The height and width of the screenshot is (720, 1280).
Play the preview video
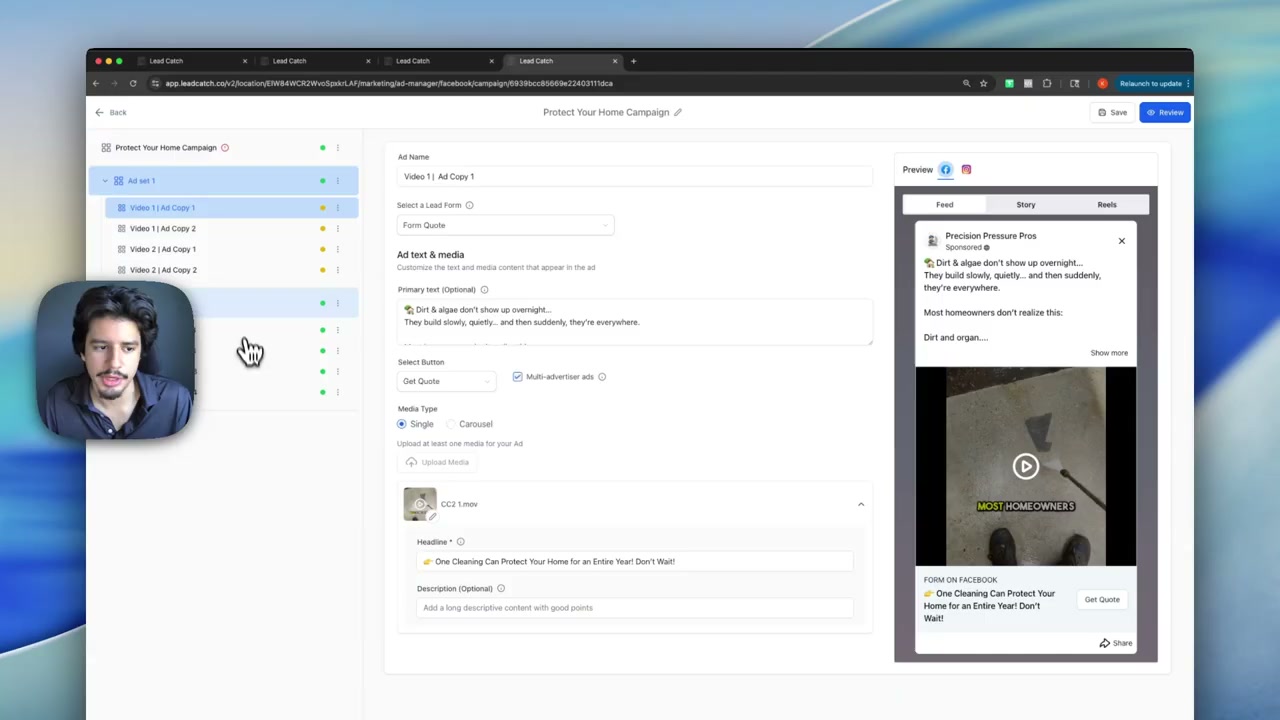[x=1026, y=466]
